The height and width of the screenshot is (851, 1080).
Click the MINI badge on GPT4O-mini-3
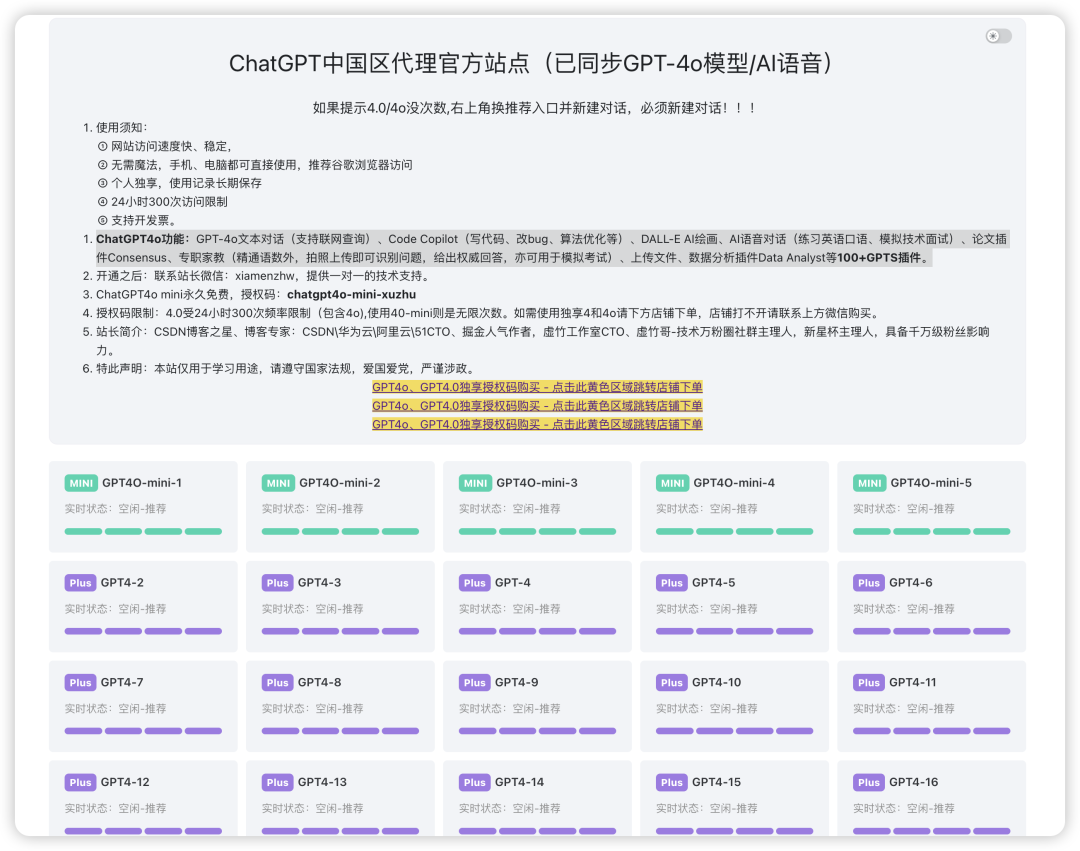[x=475, y=483]
